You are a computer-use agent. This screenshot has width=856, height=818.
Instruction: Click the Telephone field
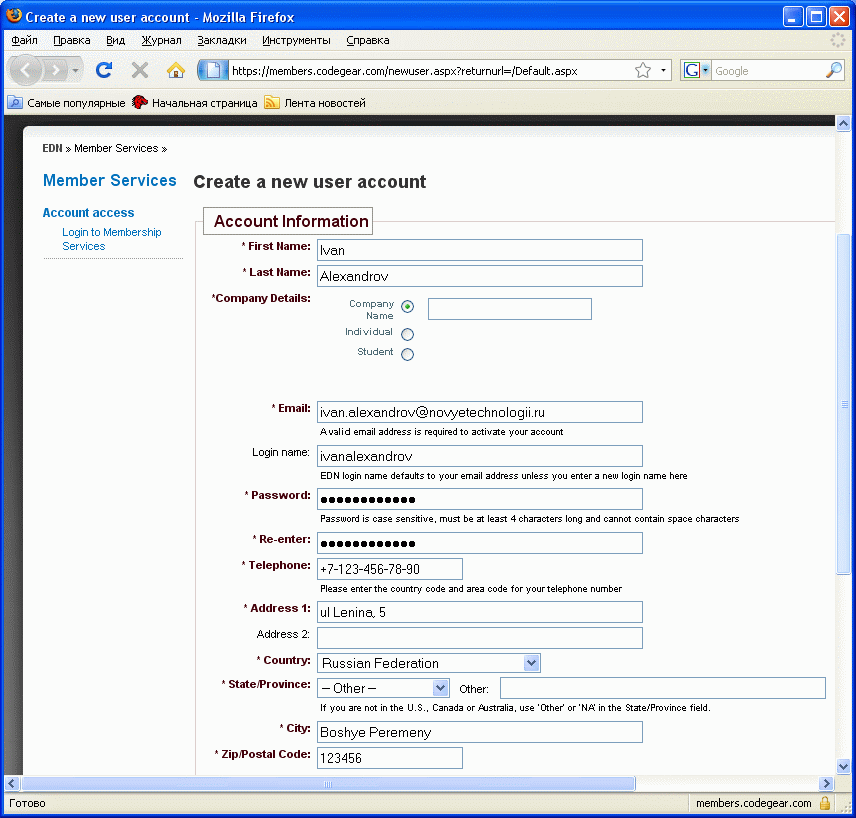point(390,569)
